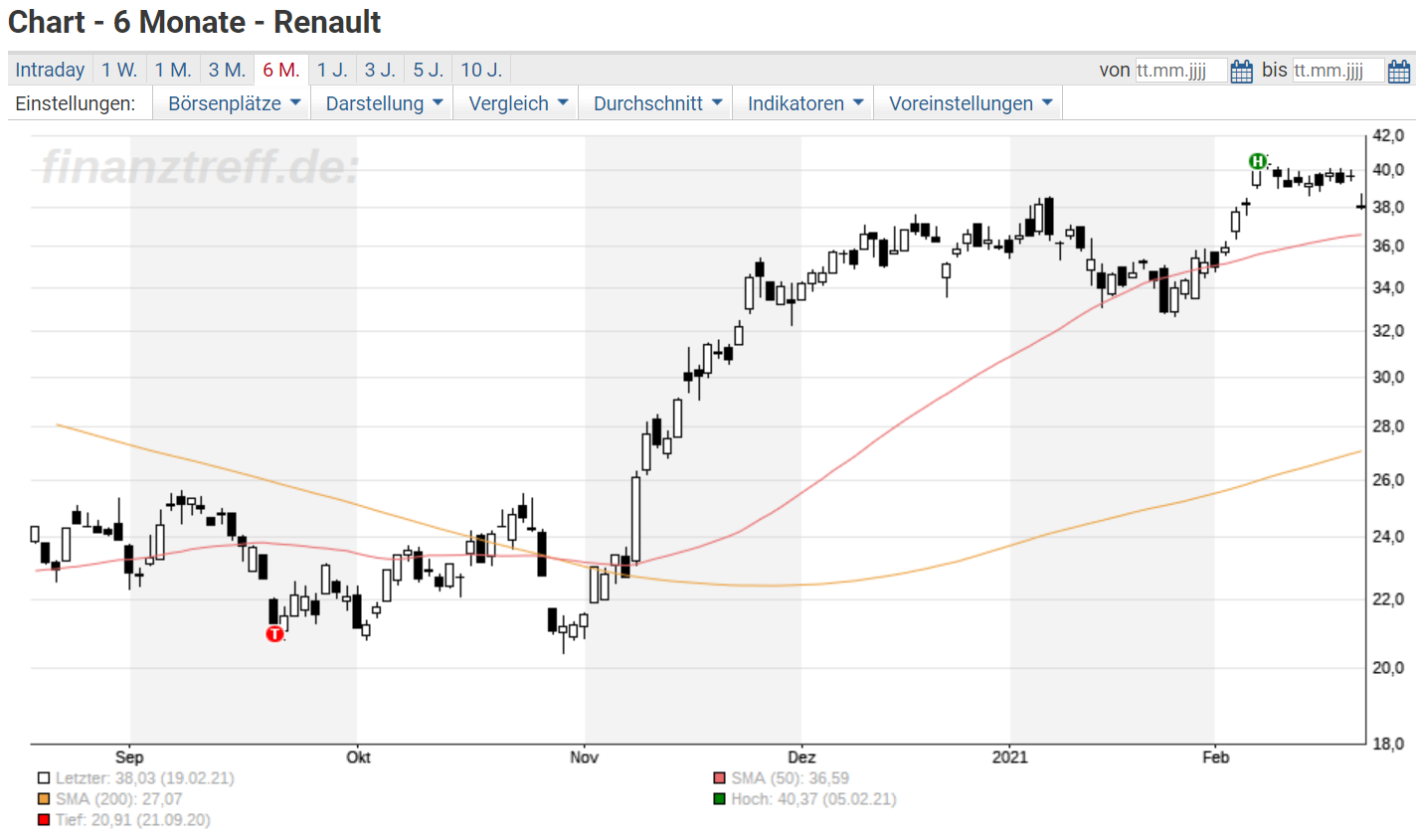Click the 'von' start date input field

coord(1181,71)
